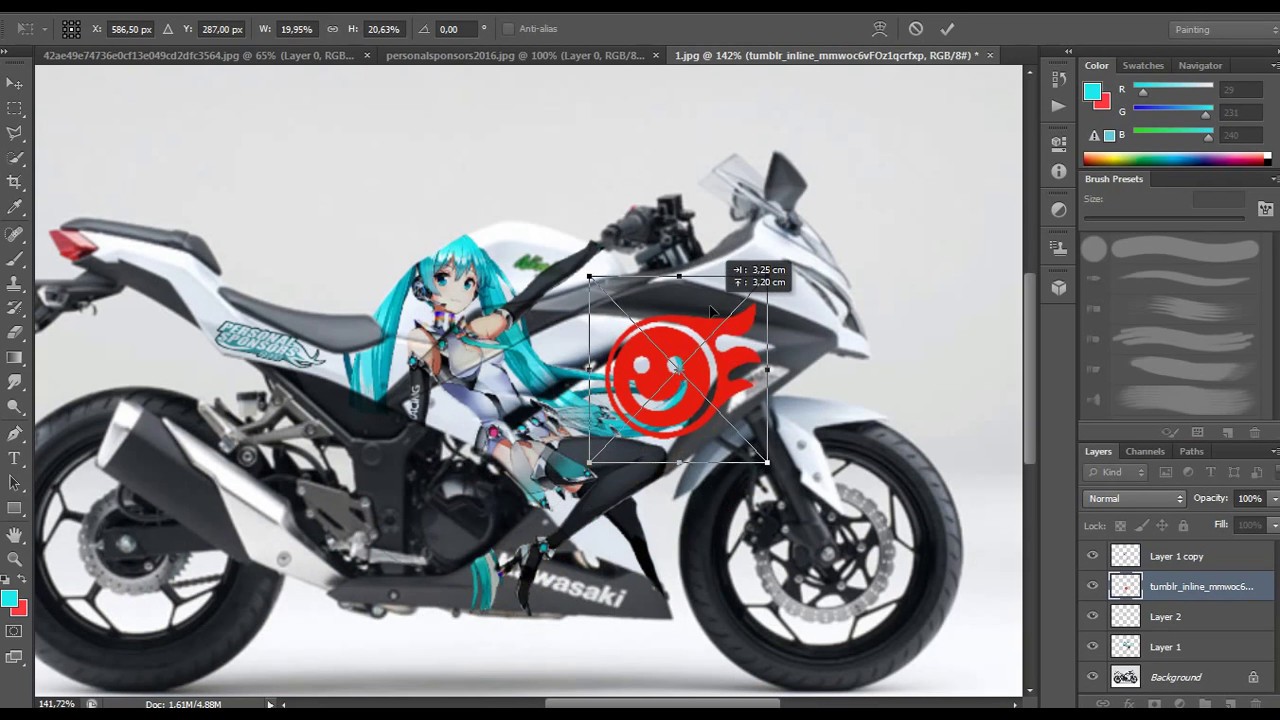Select the Horizontal Type tool
This screenshot has height=720, width=1280.
pyautogui.click(x=14, y=459)
